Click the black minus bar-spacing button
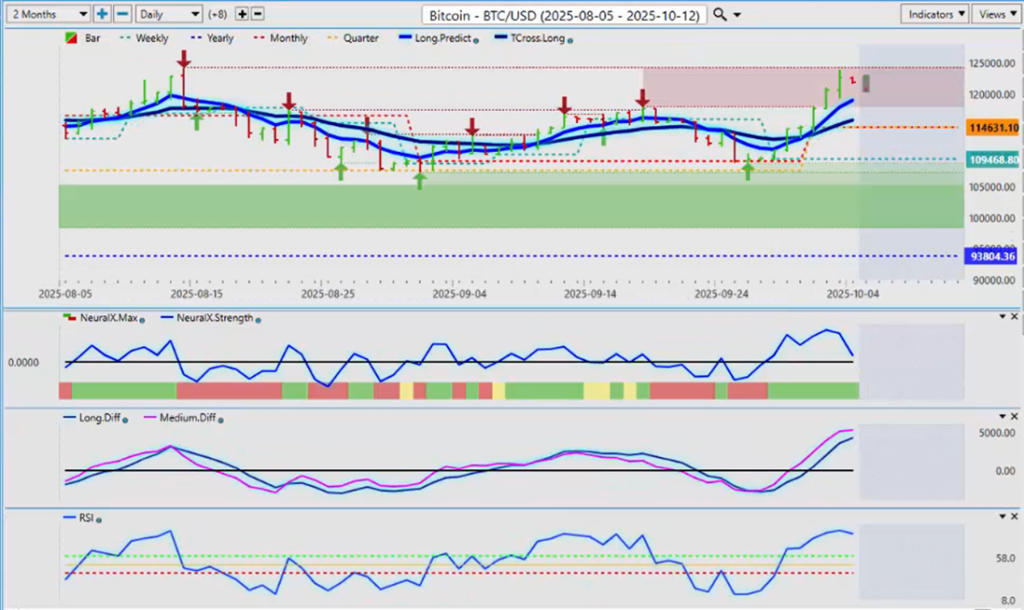 pyautogui.click(x=258, y=14)
